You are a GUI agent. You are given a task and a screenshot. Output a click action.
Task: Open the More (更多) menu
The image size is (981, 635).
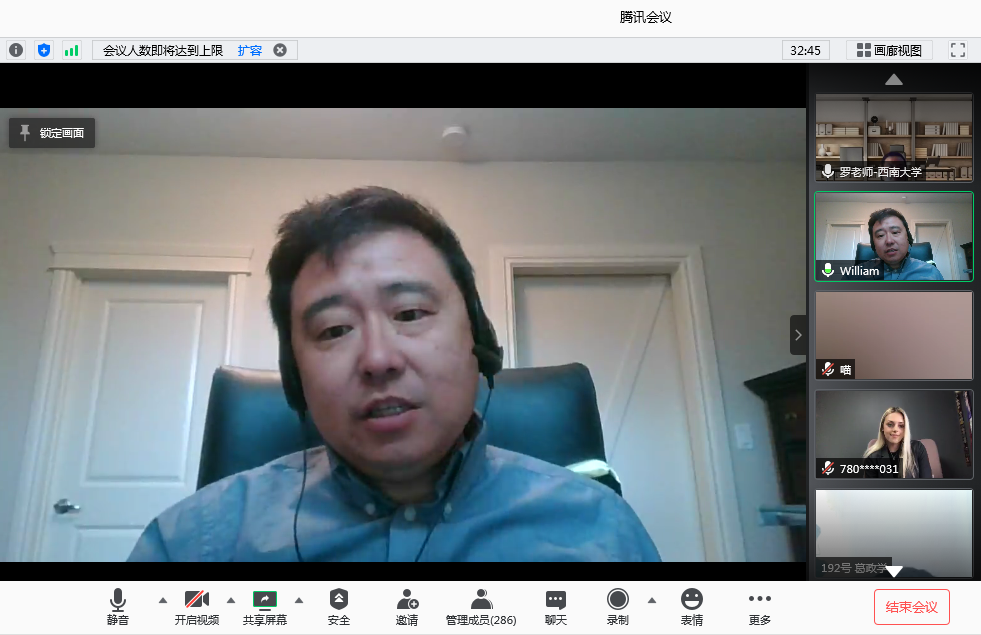760,606
